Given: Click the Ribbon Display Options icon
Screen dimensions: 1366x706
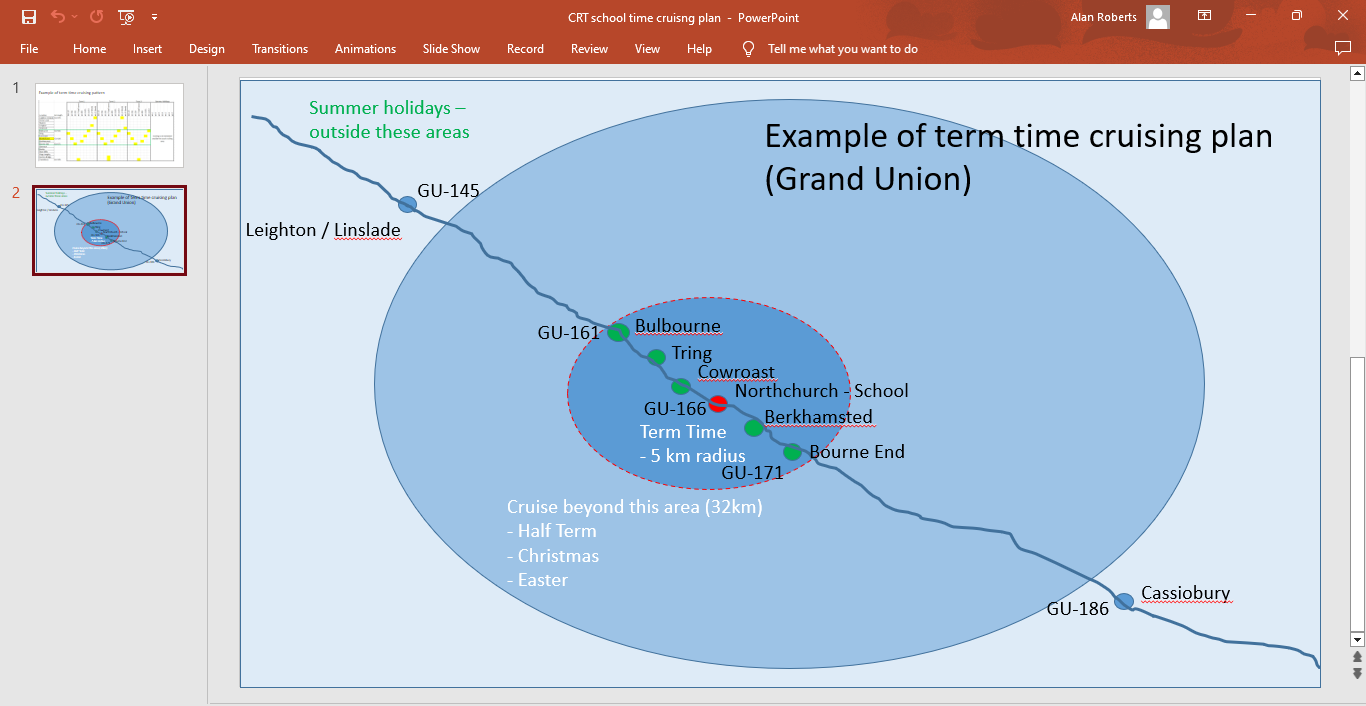Looking at the screenshot, I should pos(1205,17).
